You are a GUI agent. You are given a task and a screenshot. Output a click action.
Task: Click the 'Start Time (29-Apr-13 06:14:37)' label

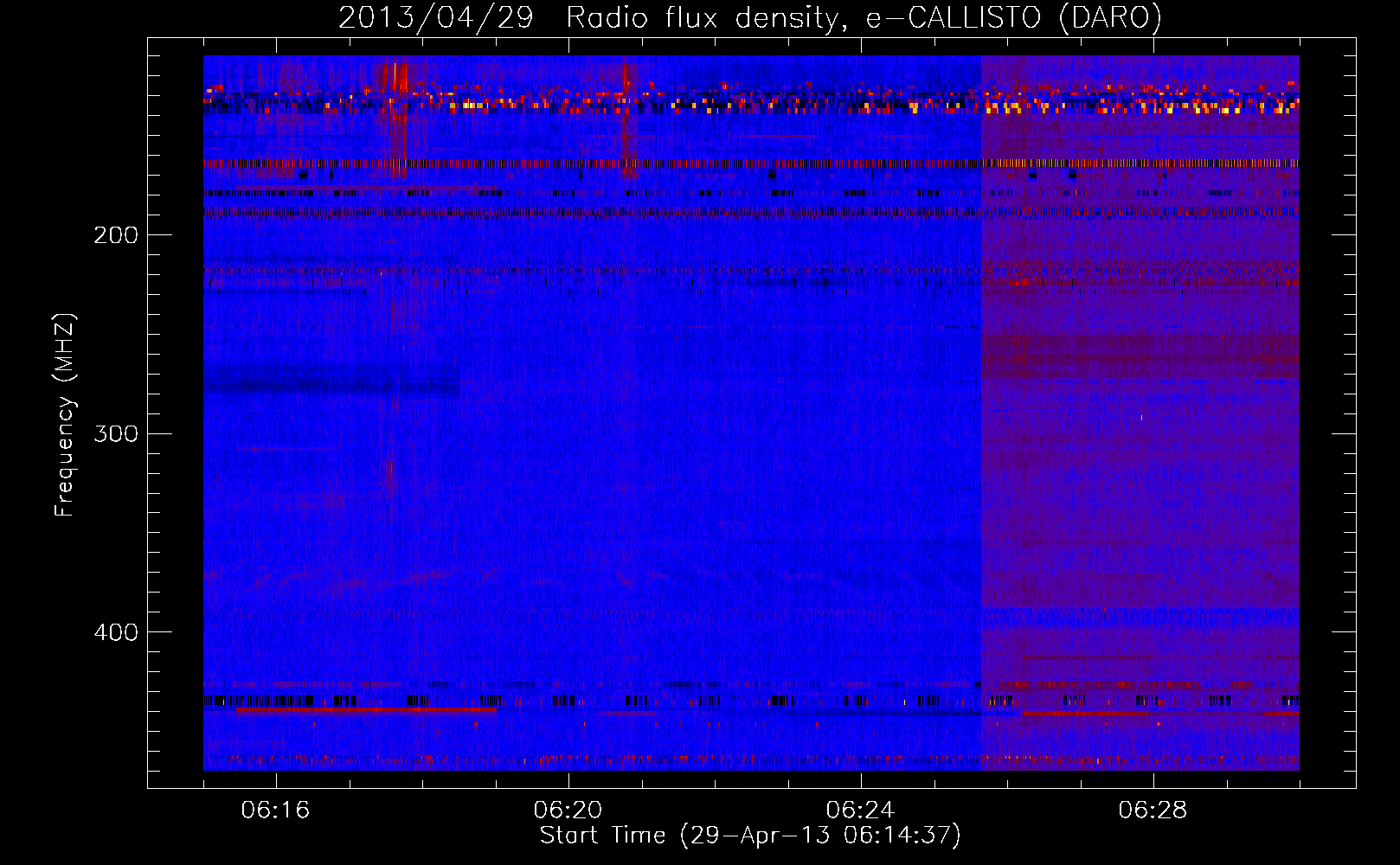point(750,836)
